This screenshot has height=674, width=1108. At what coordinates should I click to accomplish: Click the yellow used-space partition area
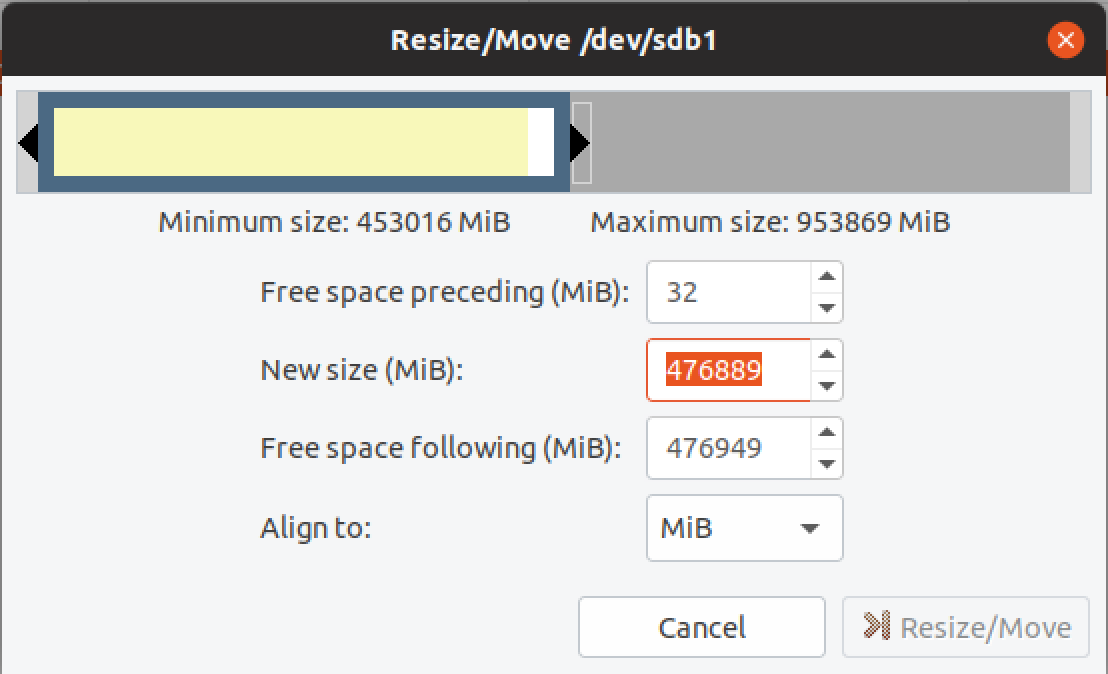290,143
